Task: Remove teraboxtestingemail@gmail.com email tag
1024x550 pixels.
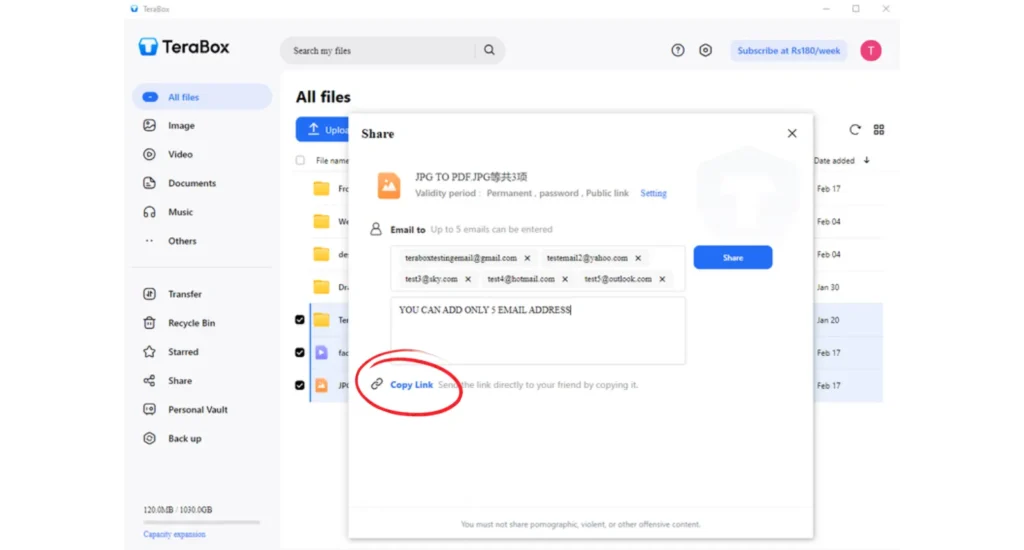Action: [527, 258]
